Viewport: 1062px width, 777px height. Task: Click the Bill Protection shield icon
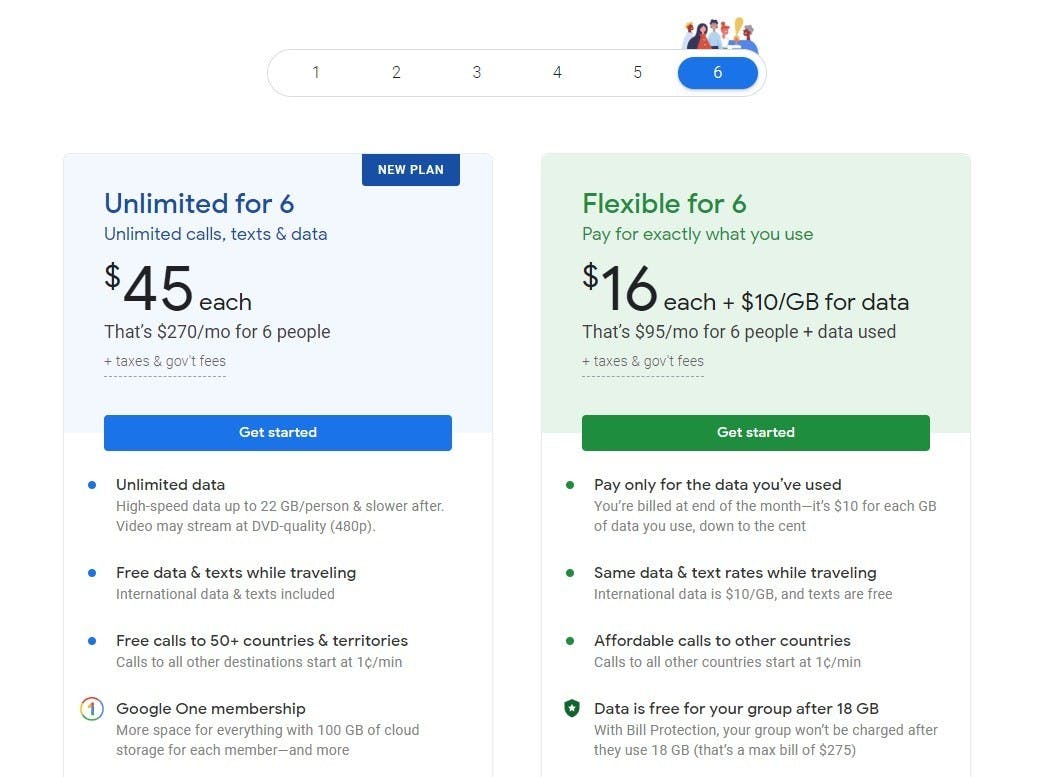click(x=572, y=708)
